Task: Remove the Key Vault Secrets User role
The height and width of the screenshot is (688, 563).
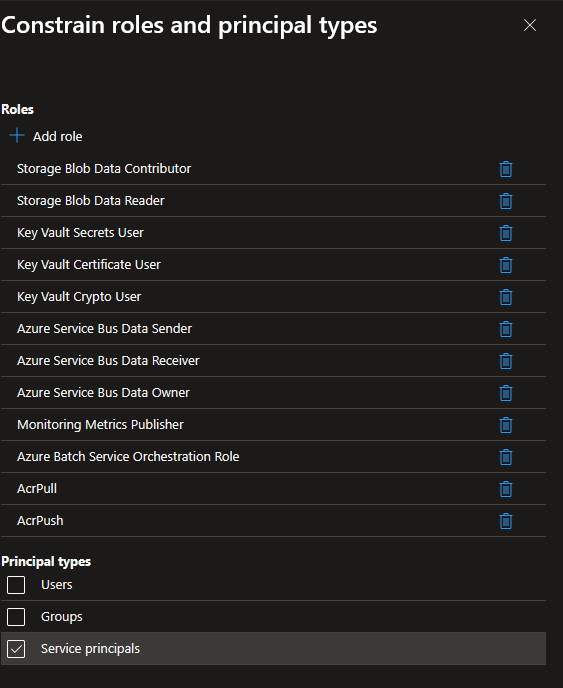Action: tap(506, 233)
